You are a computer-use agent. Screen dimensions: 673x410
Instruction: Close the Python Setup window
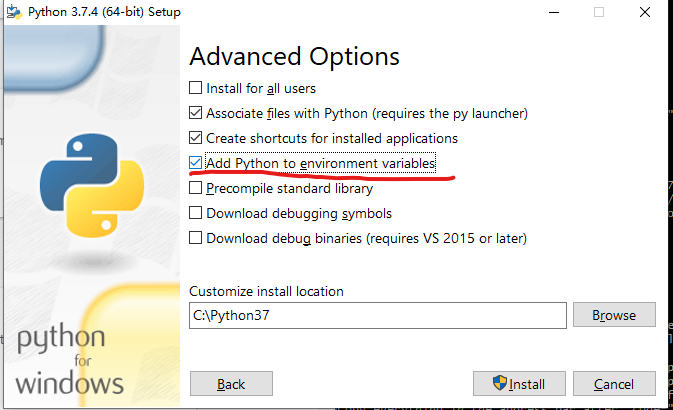[645, 12]
